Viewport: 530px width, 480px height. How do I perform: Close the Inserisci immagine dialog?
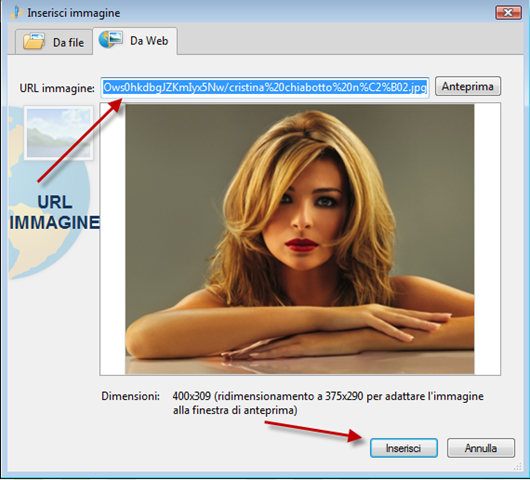pos(508,13)
